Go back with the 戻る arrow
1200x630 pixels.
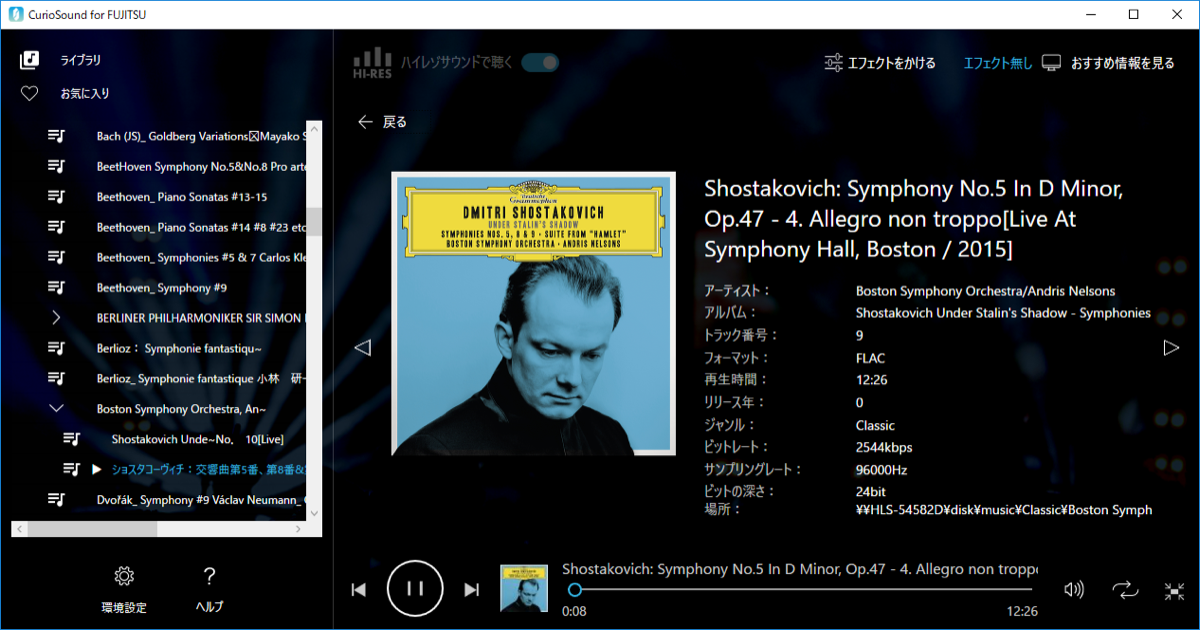point(383,122)
